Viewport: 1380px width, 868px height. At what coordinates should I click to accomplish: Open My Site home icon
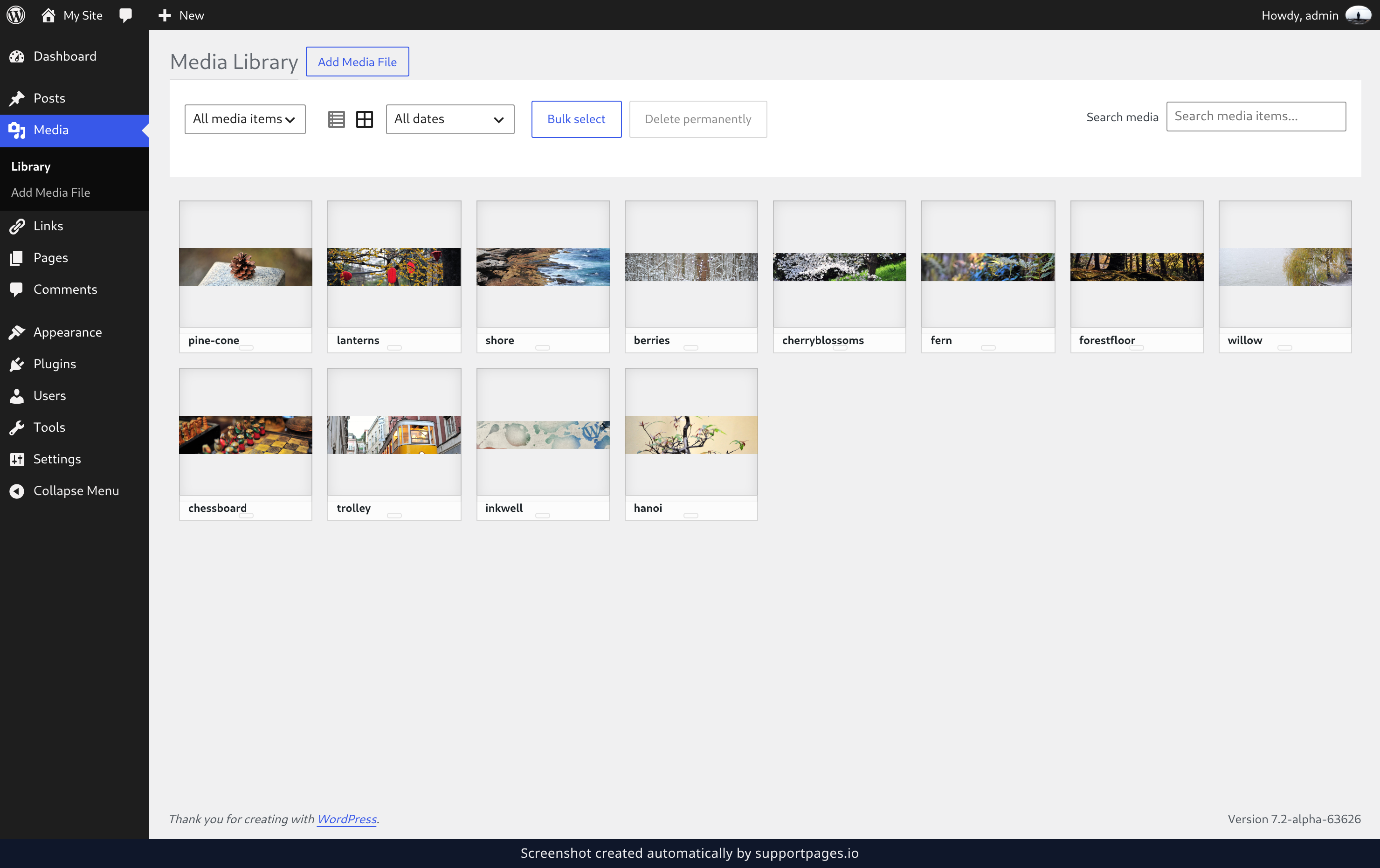[48, 15]
